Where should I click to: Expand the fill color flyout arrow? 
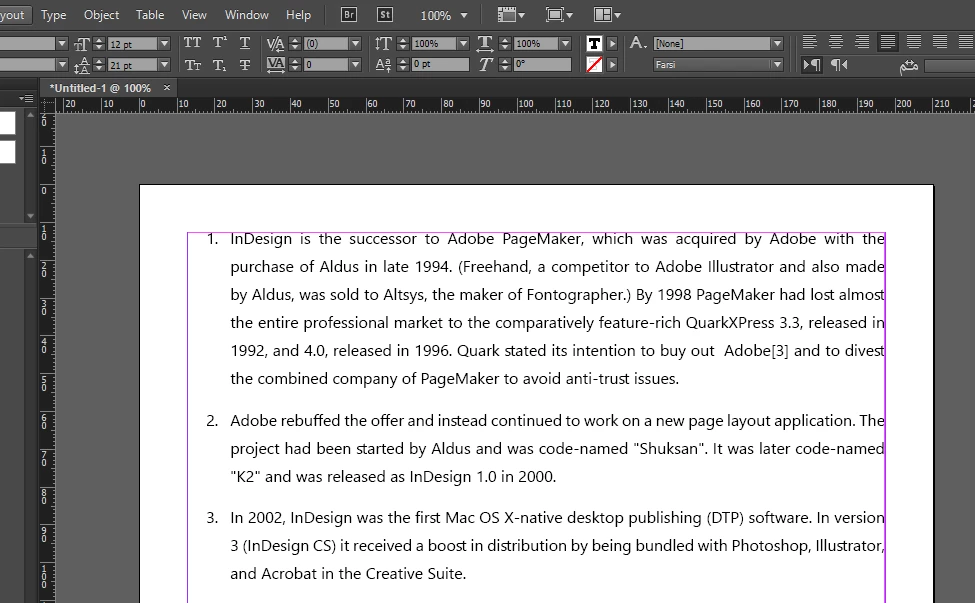(612, 44)
